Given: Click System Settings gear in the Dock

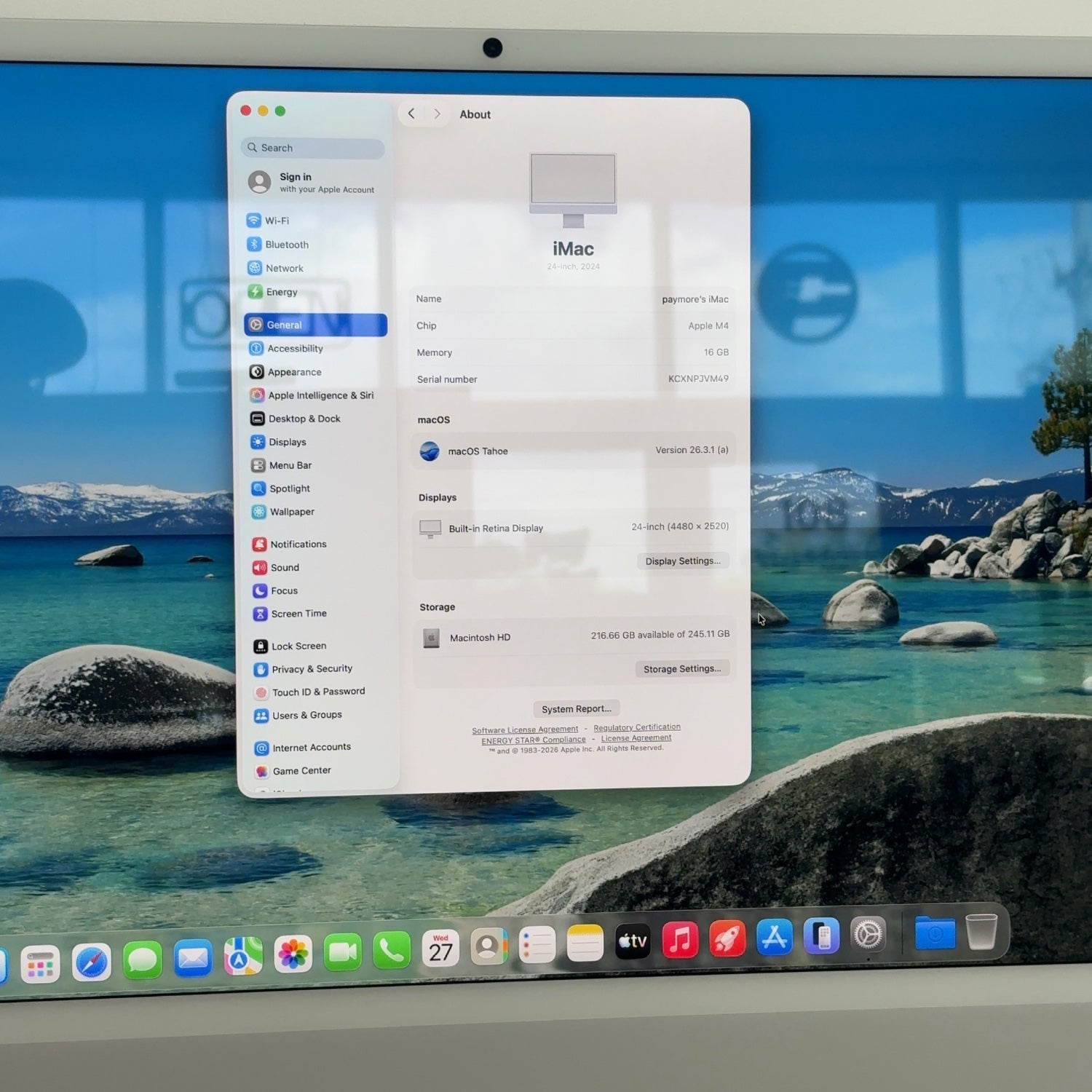Looking at the screenshot, I should (868, 934).
